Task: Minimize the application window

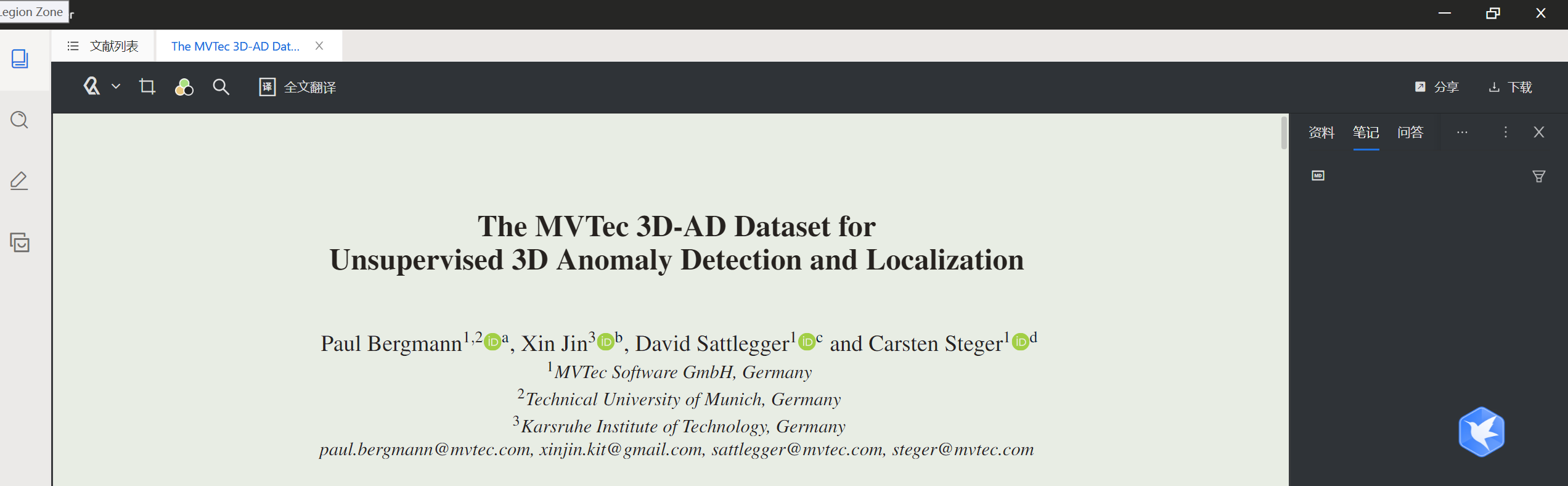Action: click(1445, 13)
